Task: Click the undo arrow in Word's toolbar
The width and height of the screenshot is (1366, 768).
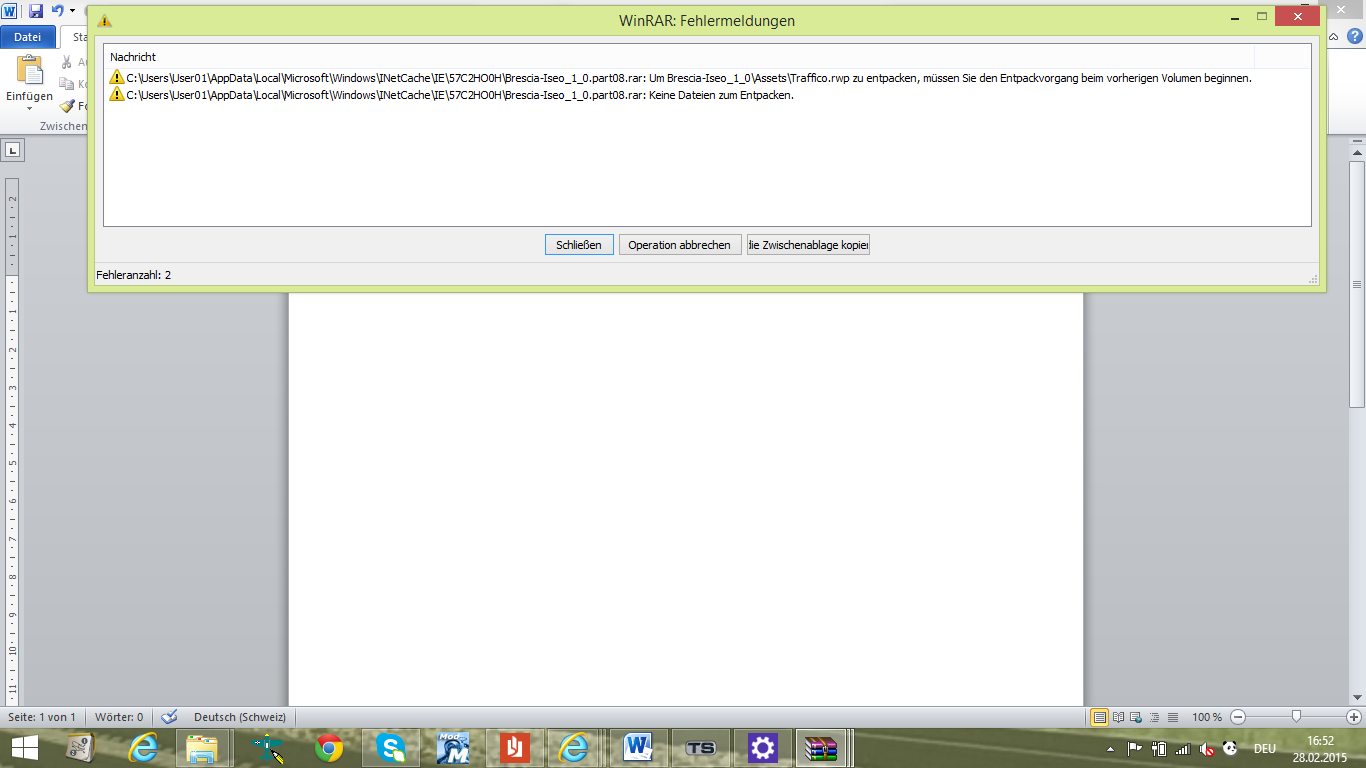Action: click(x=57, y=10)
